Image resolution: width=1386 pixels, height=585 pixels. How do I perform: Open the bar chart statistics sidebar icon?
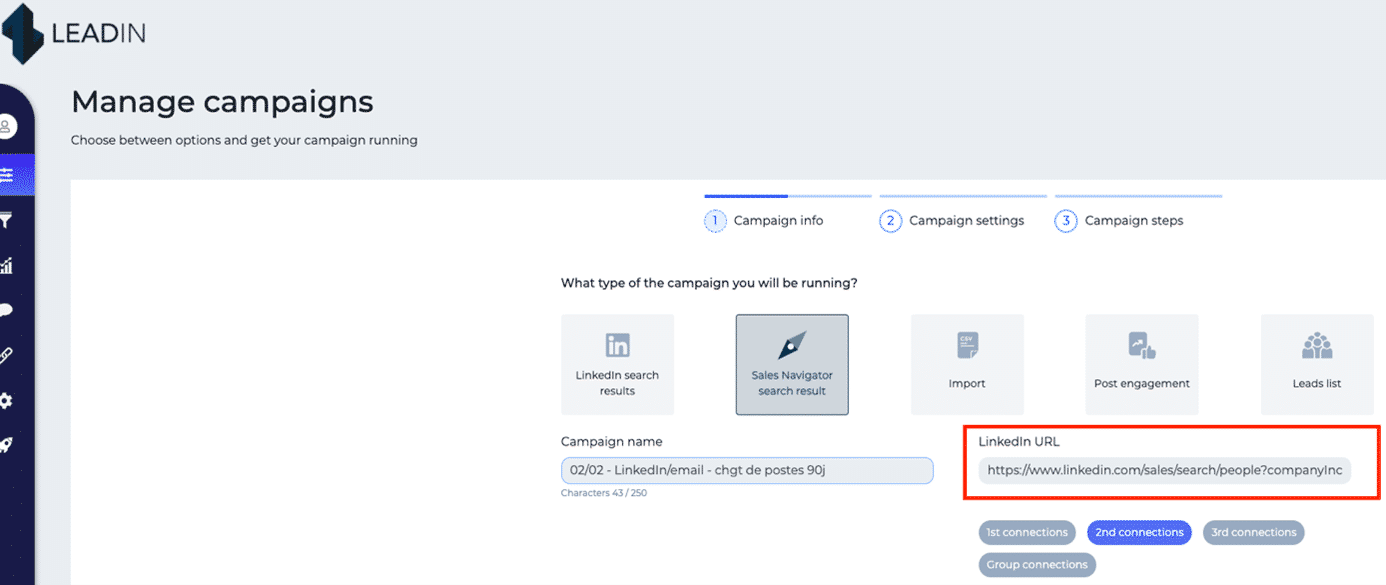coord(6,265)
